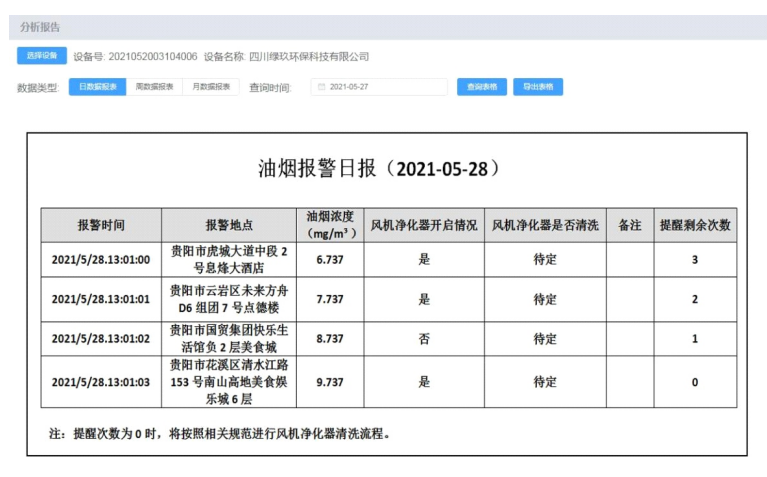Select the device number 2021052003104006
This screenshot has height=477, width=767.
point(152,57)
